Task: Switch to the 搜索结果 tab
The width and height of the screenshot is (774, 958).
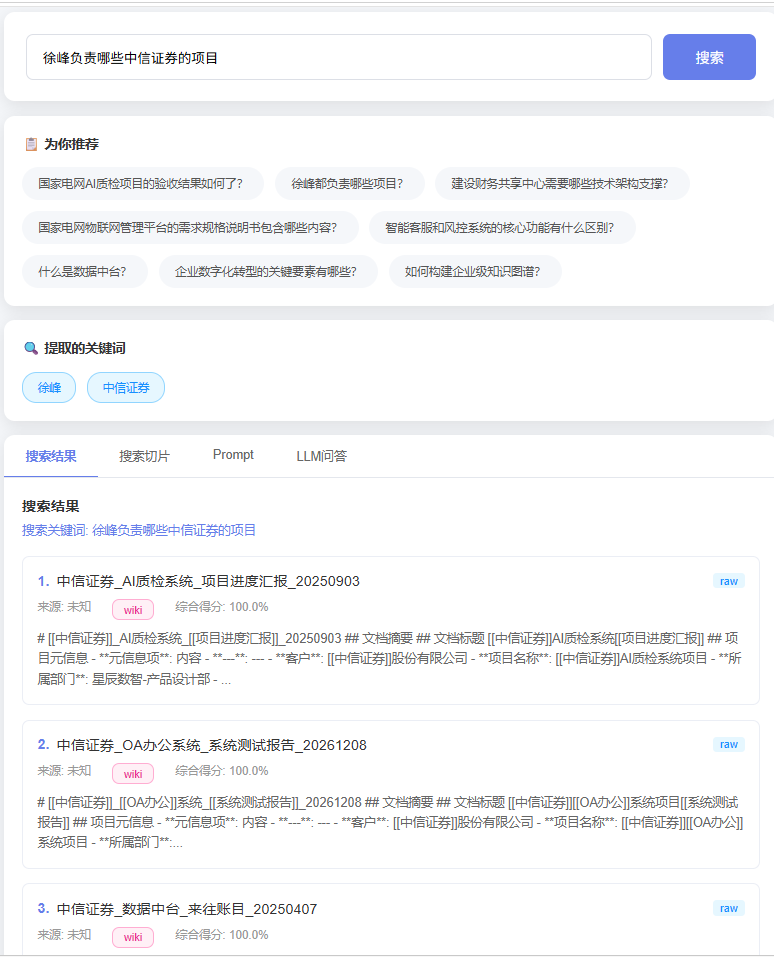Action: coord(51,456)
